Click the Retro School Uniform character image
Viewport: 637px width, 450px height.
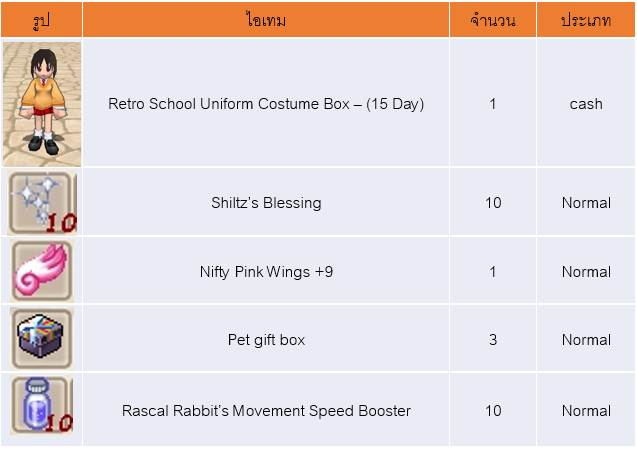41,103
